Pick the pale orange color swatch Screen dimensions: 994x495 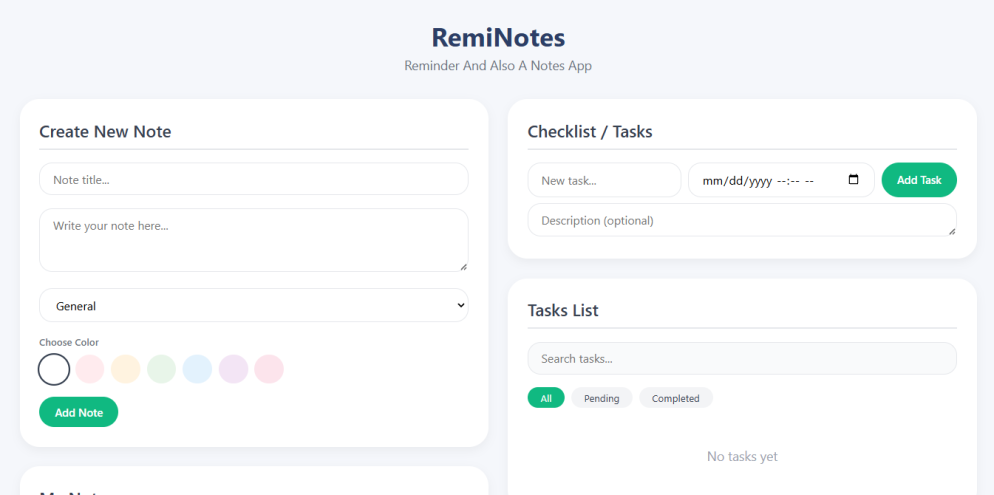[x=126, y=370]
